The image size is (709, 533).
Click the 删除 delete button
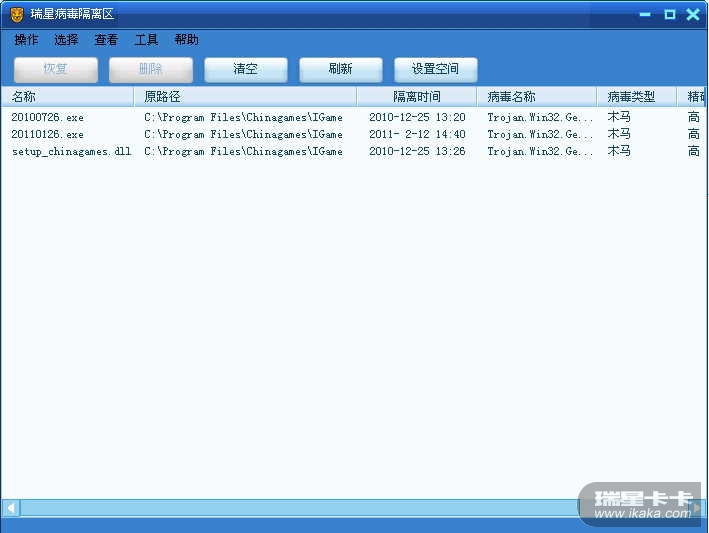coord(151,70)
